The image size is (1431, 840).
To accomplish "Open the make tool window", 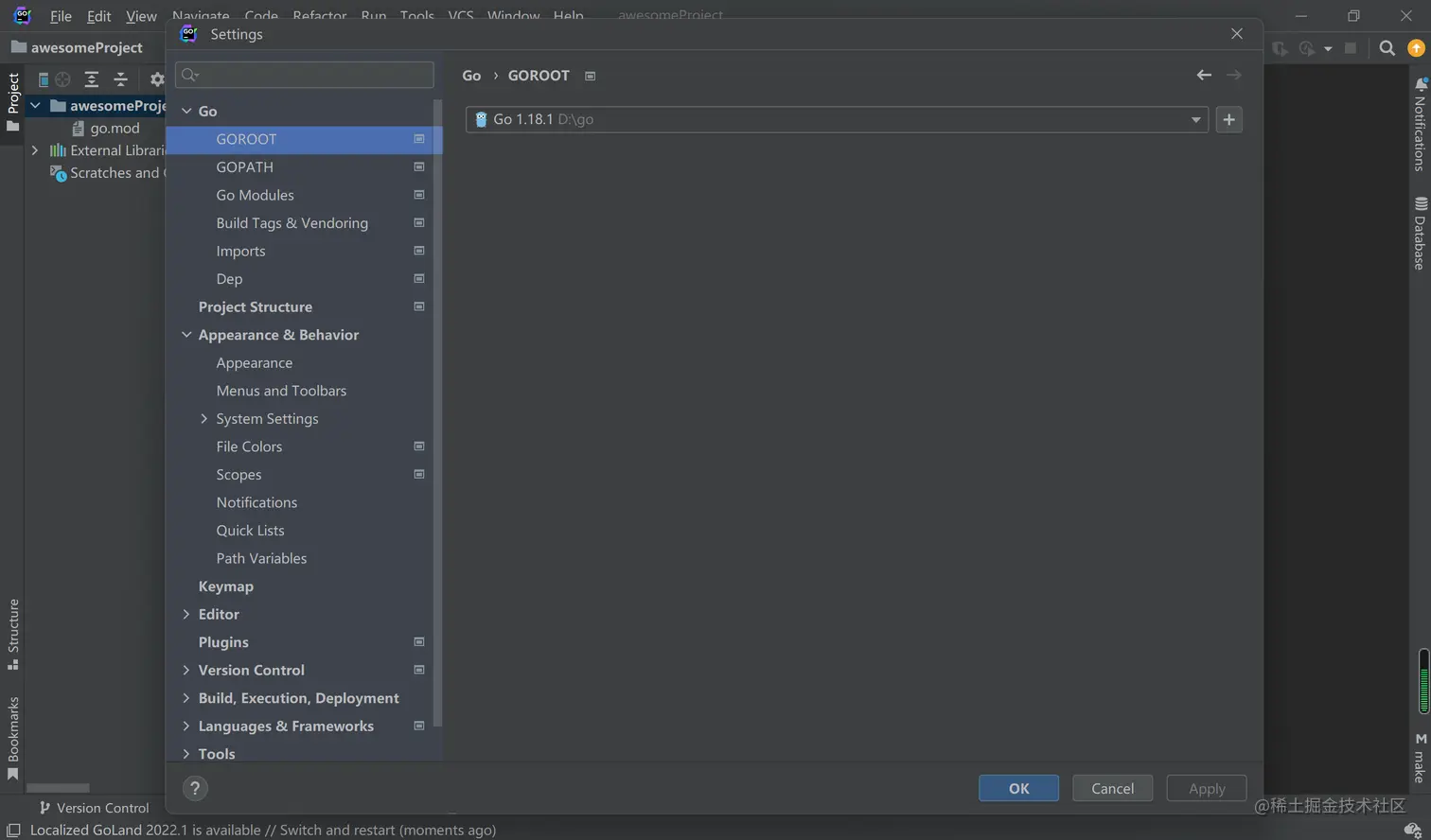I will pyautogui.click(x=1420, y=758).
